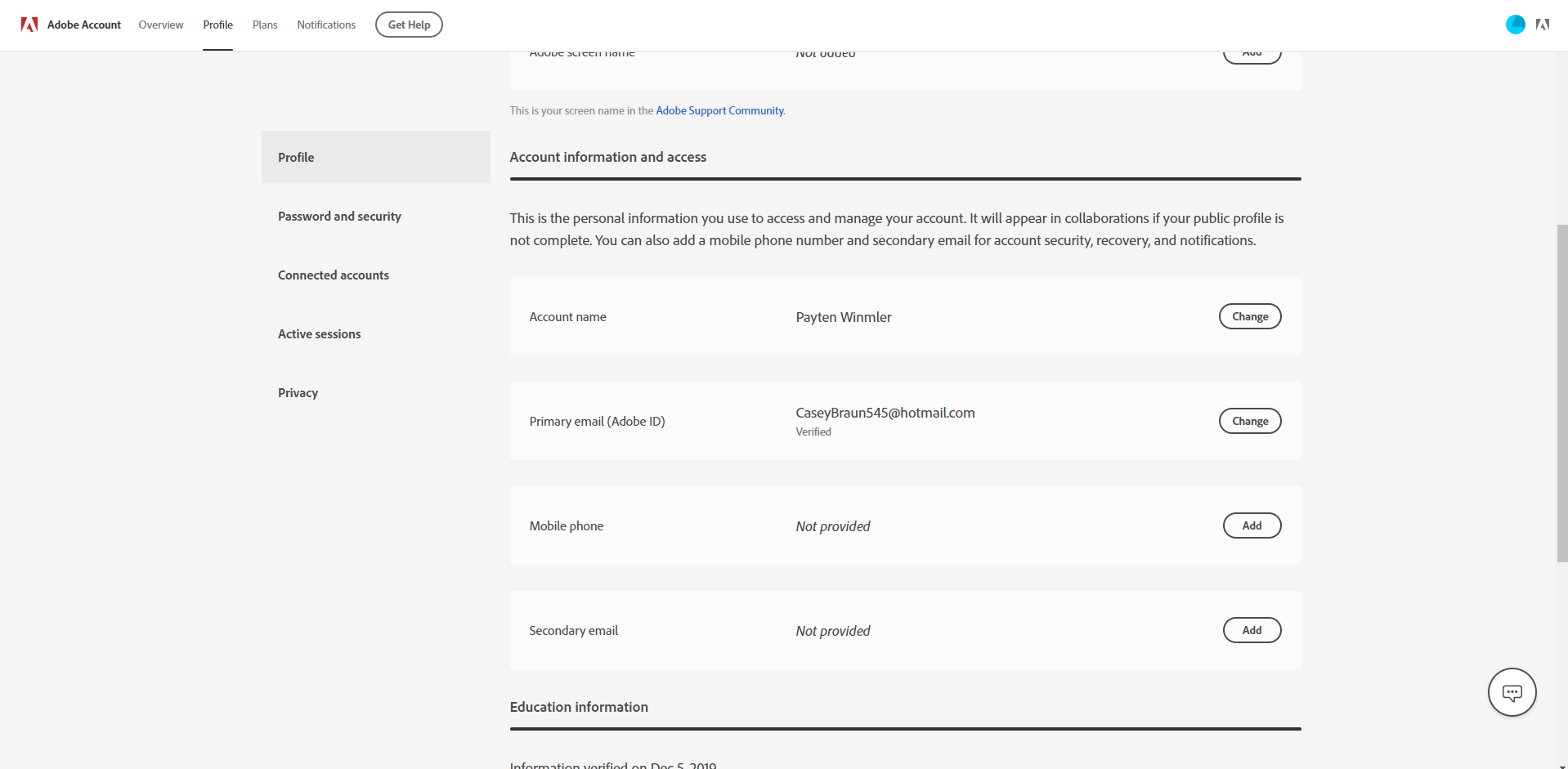Click the vertical page scrollbar
This screenshot has width=1568, height=769.
click(1562, 392)
